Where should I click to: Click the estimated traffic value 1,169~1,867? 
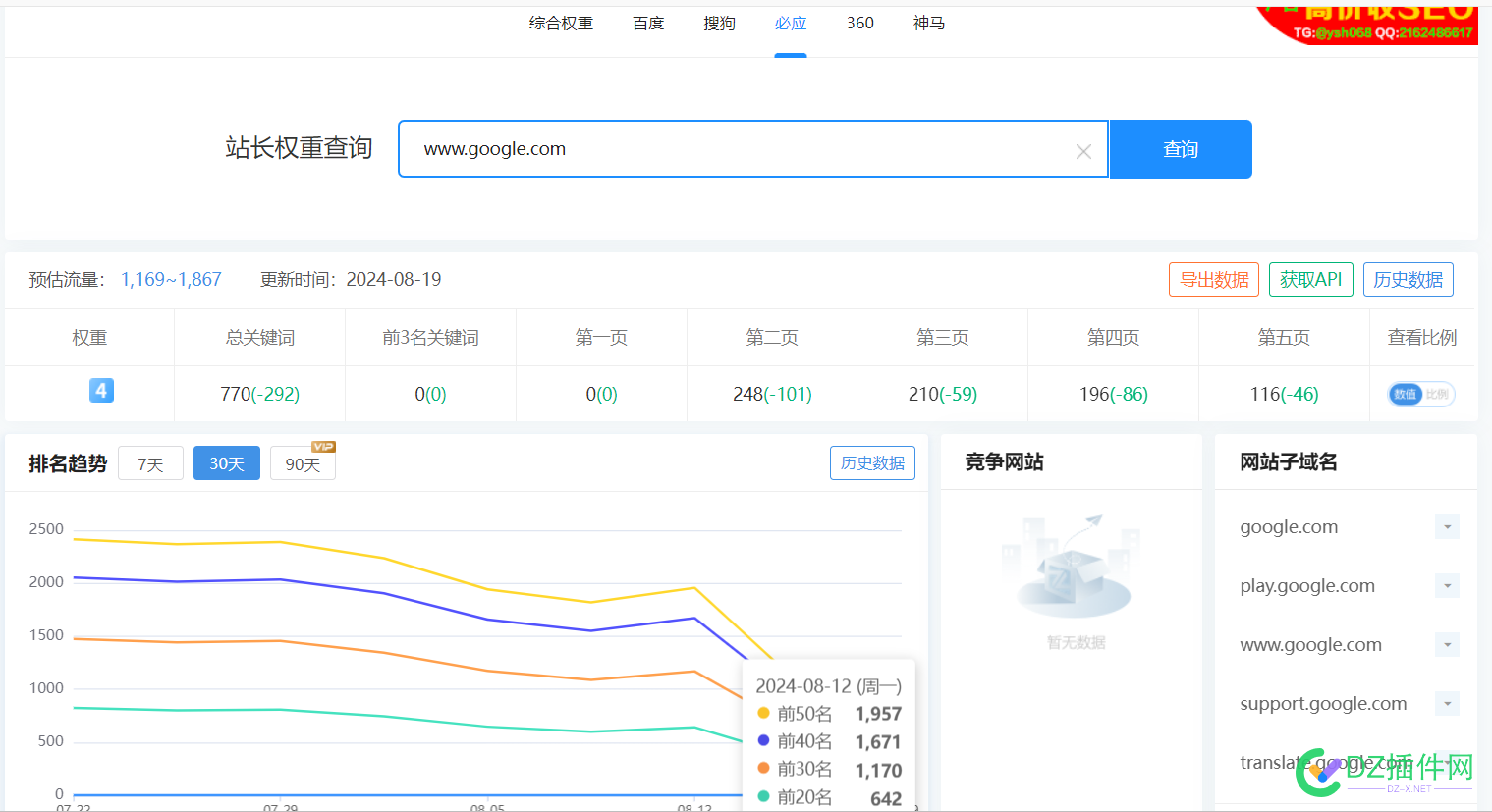[171, 280]
